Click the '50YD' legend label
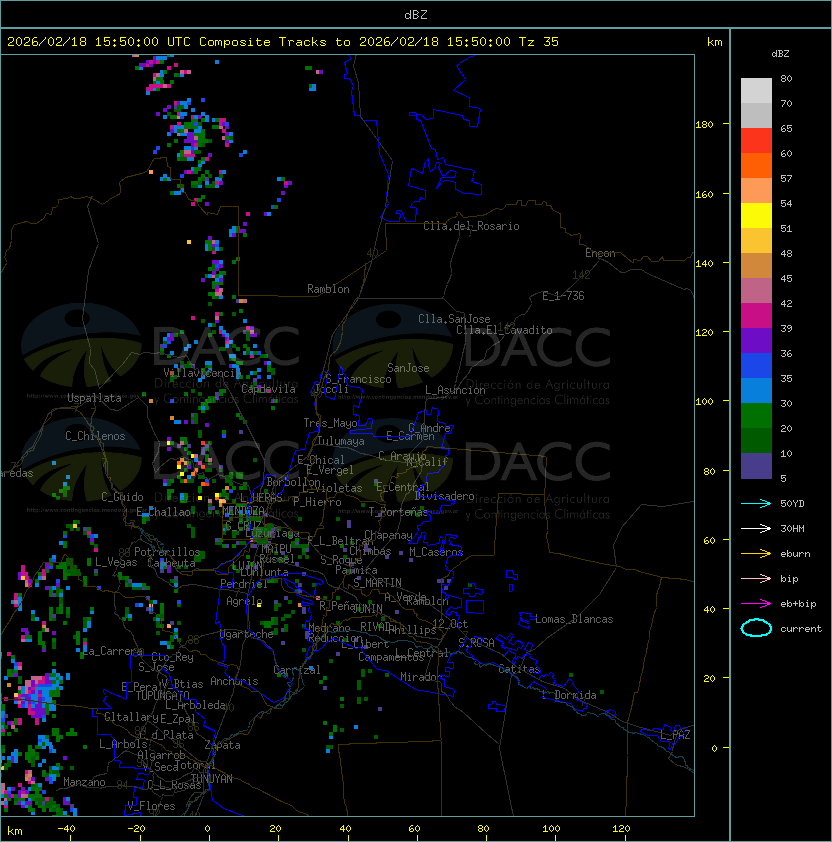Screen dimensions: 832x842 pyautogui.click(x=792, y=504)
